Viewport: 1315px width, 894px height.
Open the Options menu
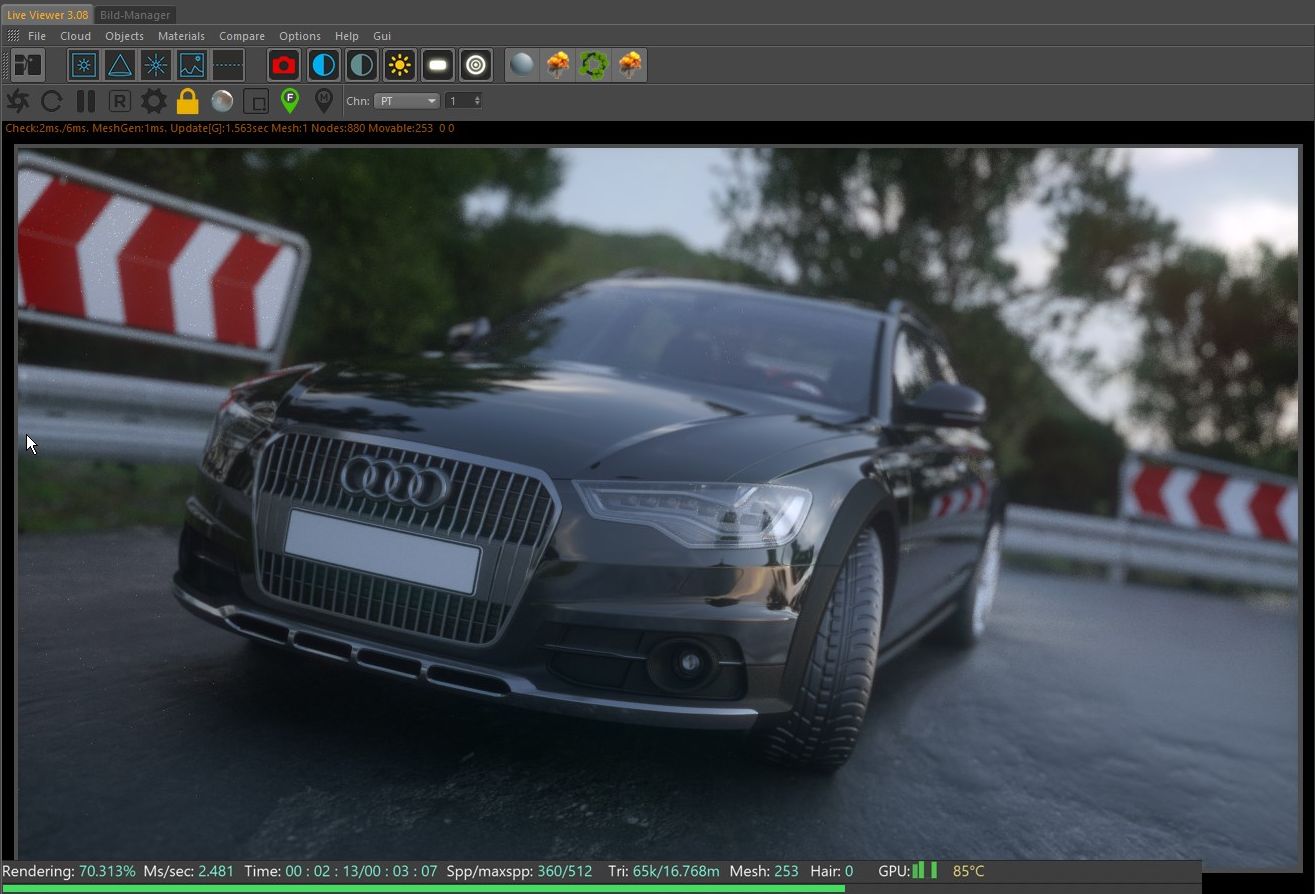coord(300,36)
